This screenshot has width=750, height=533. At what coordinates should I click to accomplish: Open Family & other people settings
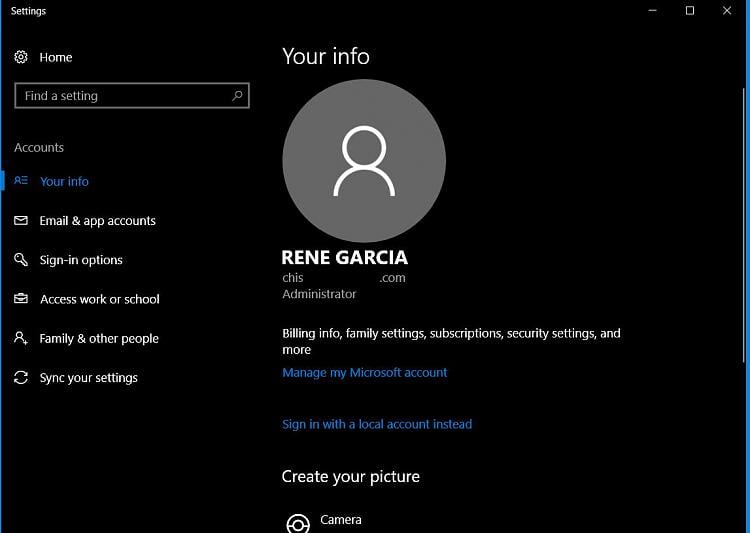(99, 338)
